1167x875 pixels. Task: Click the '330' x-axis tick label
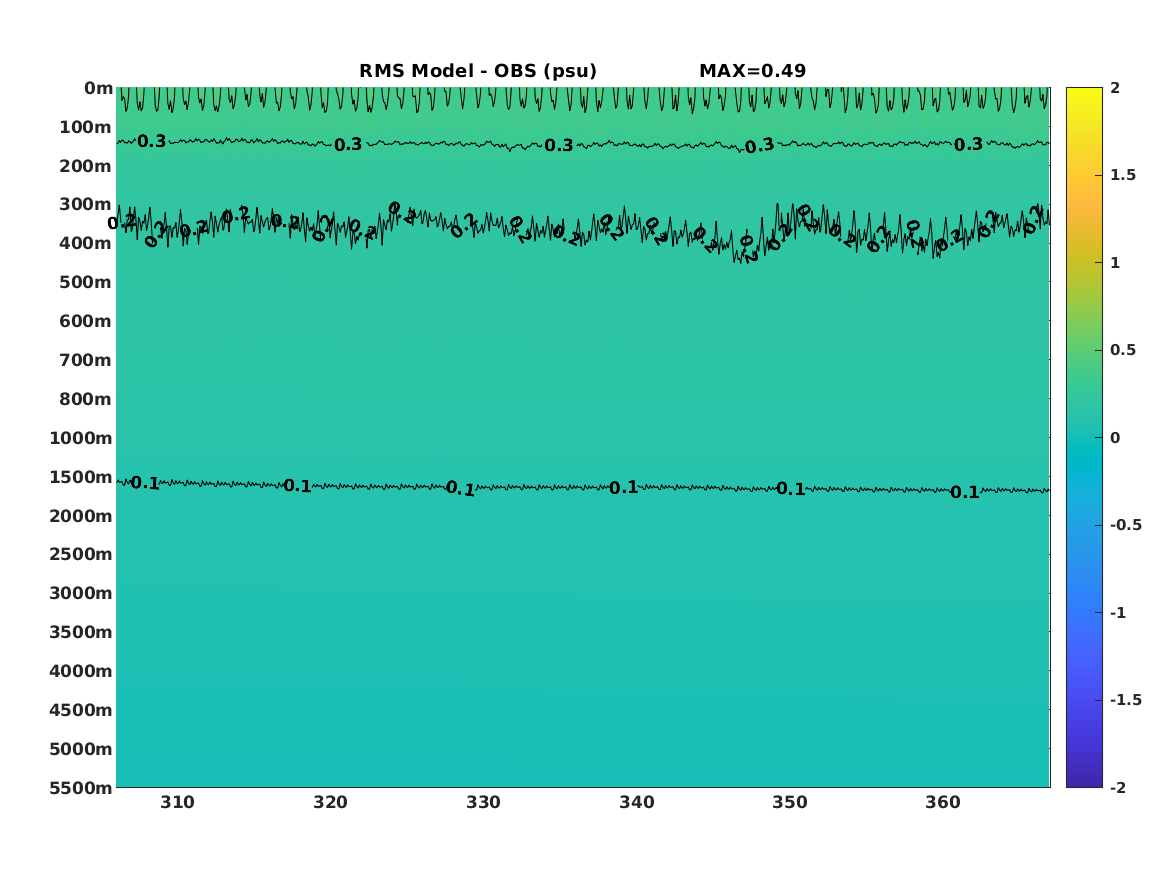[x=484, y=802]
